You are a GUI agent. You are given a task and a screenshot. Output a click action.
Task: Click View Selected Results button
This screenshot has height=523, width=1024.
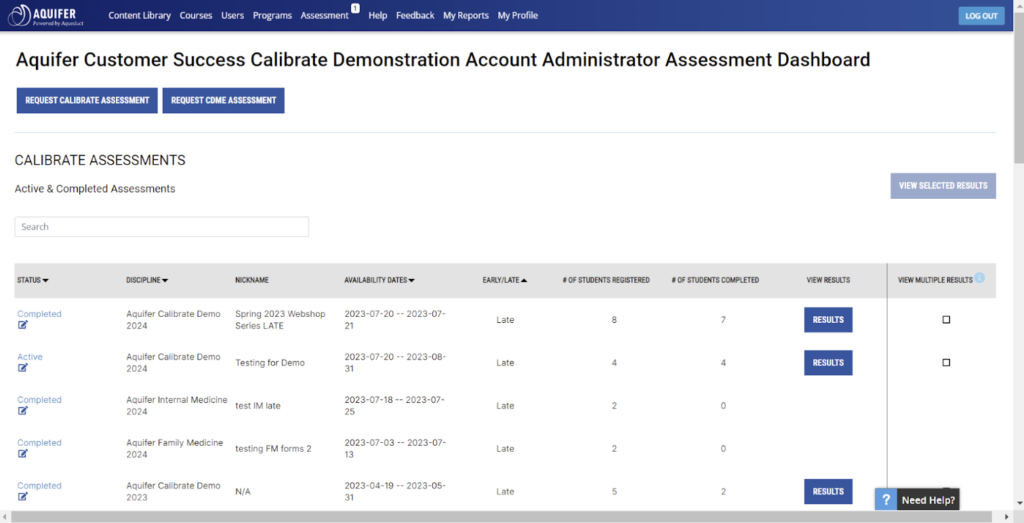[x=943, y=186]
